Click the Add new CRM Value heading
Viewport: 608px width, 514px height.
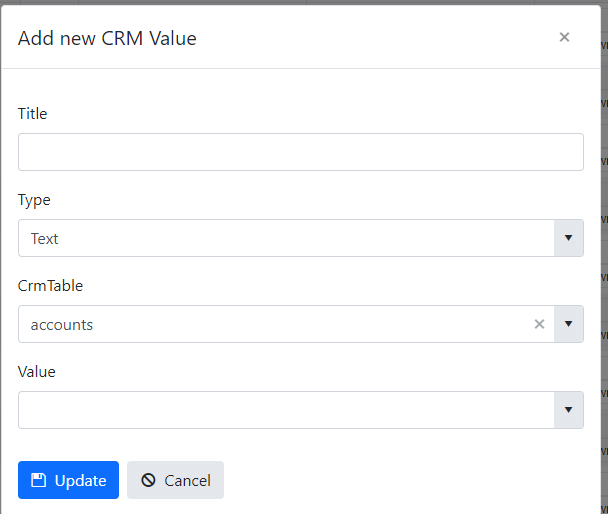(107, 38)
